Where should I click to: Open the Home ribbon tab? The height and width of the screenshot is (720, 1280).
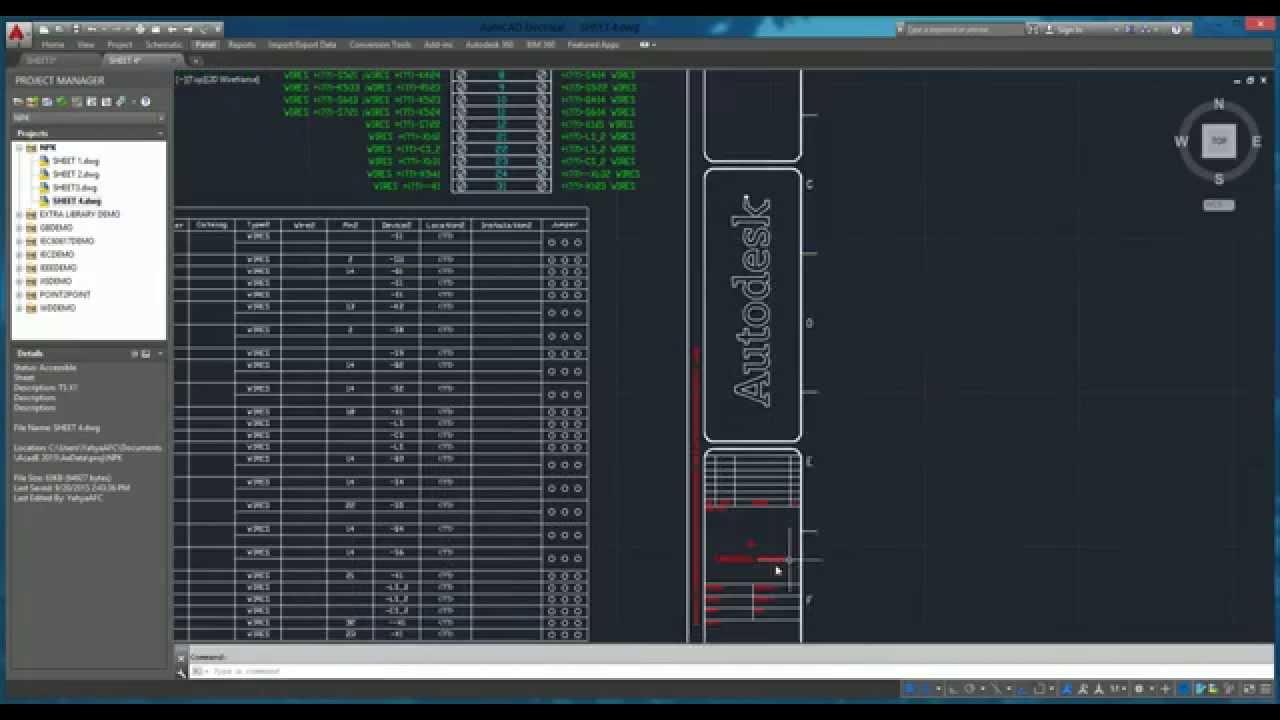(53, 45)
